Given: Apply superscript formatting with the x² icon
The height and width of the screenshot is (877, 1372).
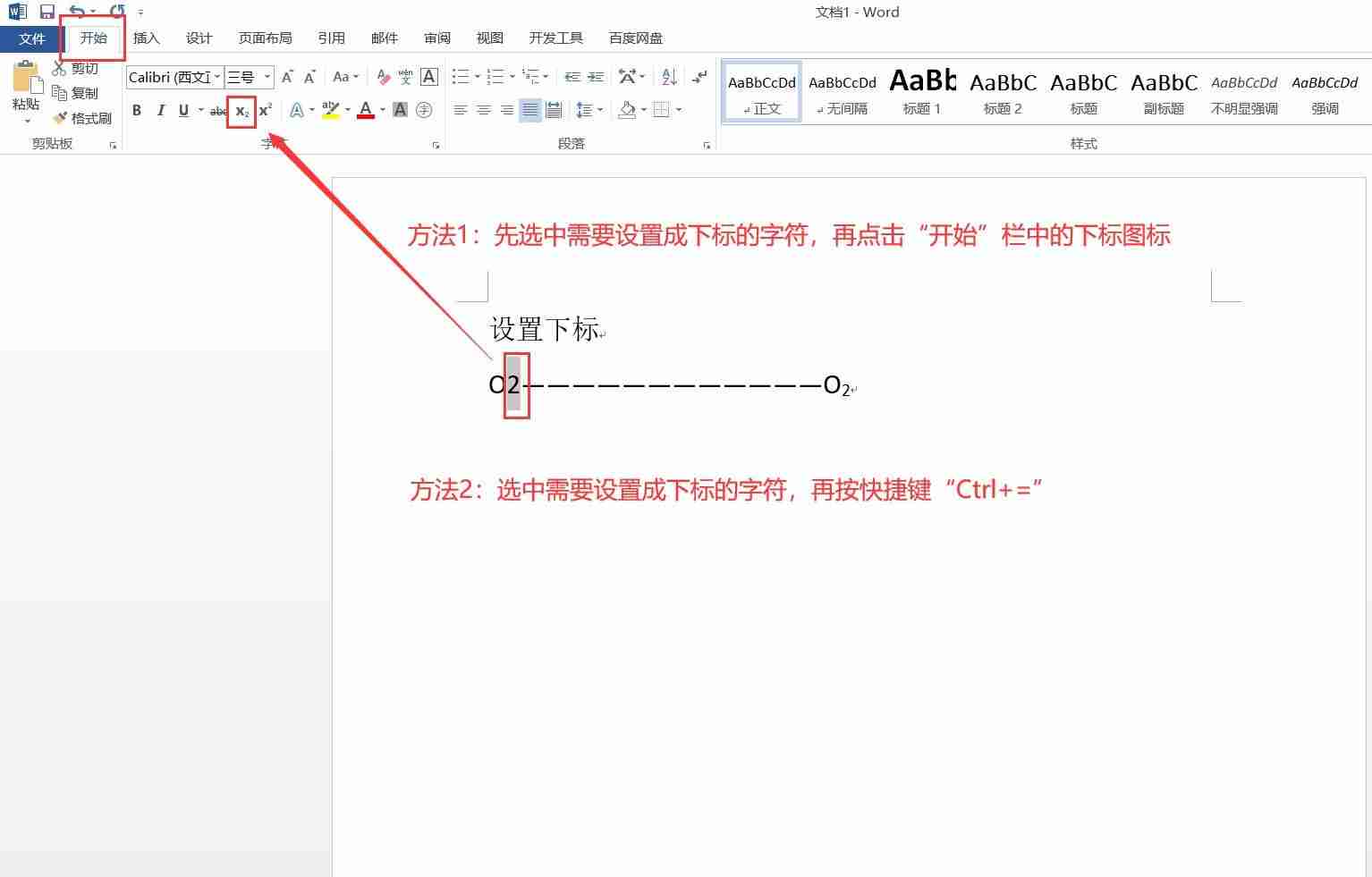Looking at the screenshot, I should coord(264,110).
